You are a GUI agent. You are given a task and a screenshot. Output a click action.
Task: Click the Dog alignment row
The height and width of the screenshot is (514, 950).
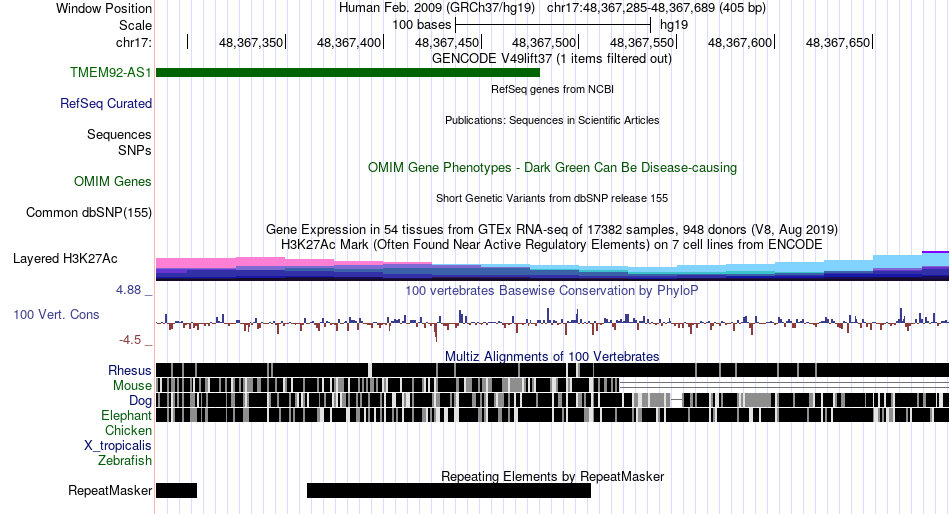552,400
